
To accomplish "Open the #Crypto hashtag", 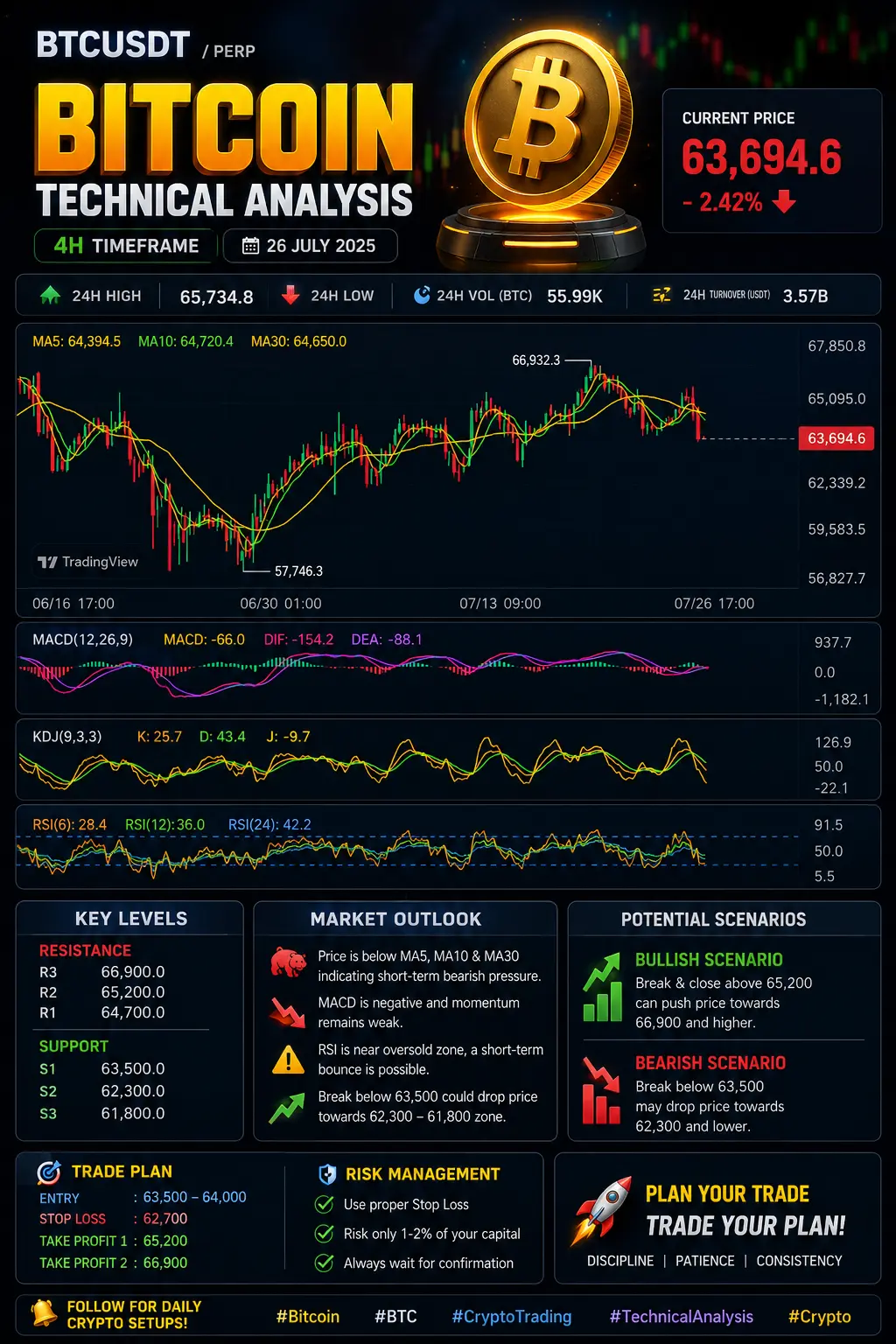I will point(820,1317).
